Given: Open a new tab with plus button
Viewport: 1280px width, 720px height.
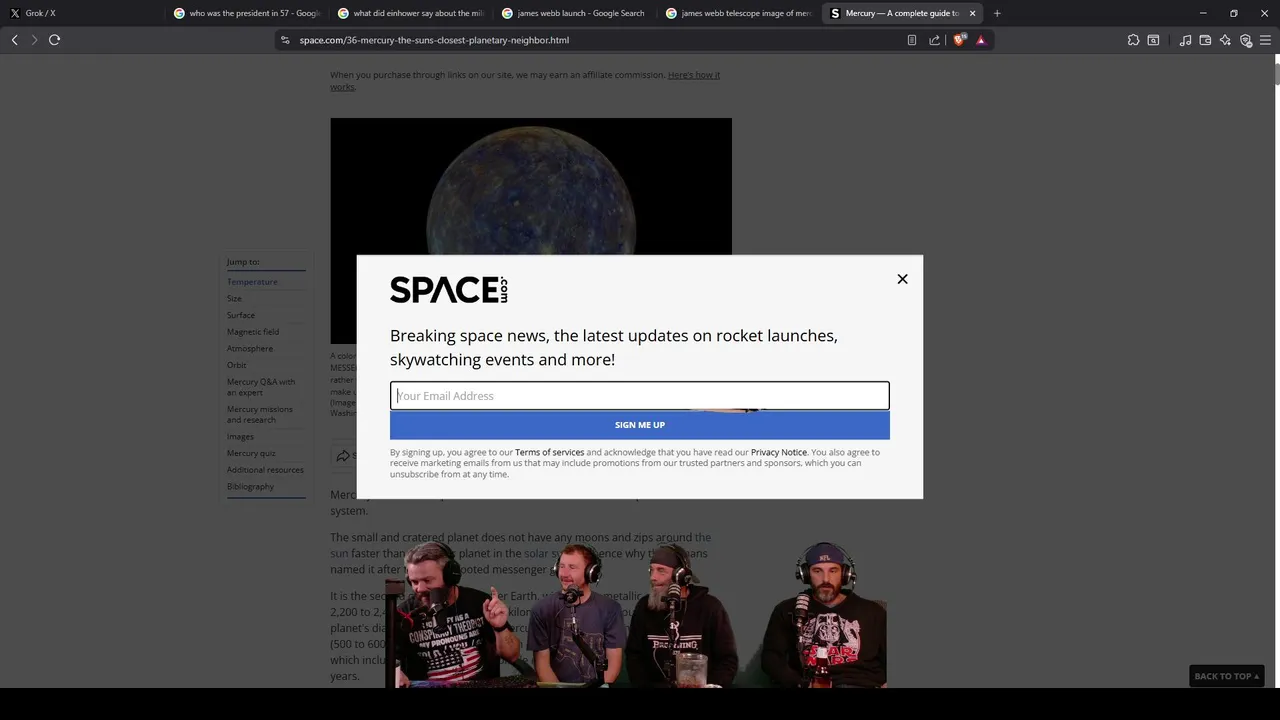Looking at the screenshot, I should pos(997,13).
